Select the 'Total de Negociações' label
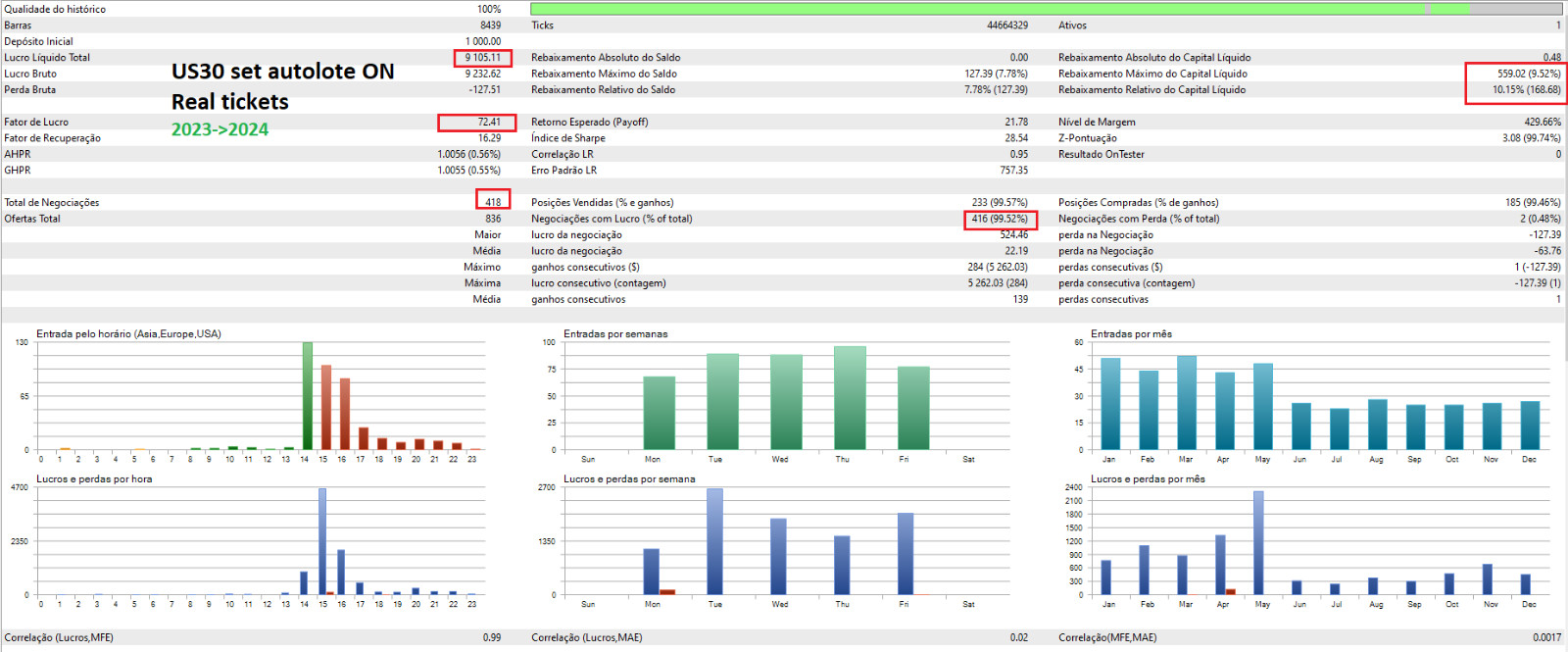Screen dimensions: 1568x652 point(51,203)
